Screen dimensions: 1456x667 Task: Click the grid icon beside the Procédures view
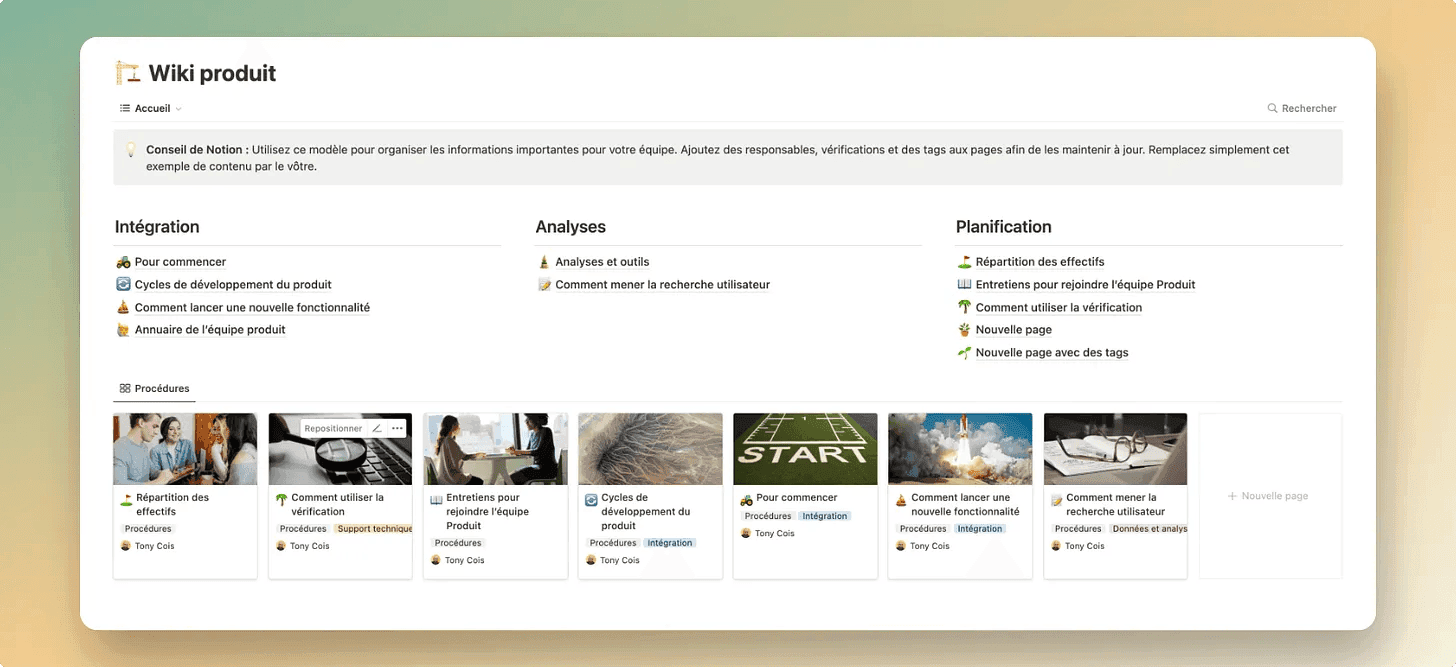pos(127,387)
